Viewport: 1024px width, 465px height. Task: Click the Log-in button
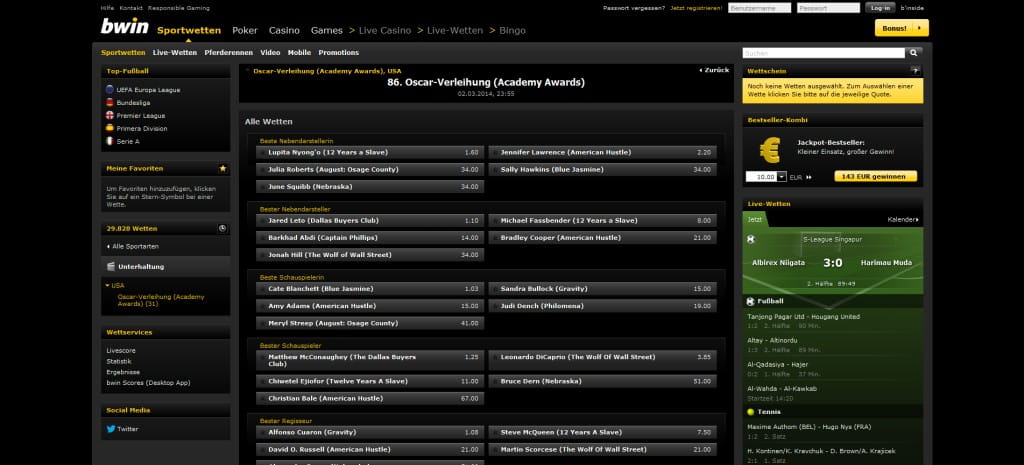pyautogui.click(x=880, y=8)
